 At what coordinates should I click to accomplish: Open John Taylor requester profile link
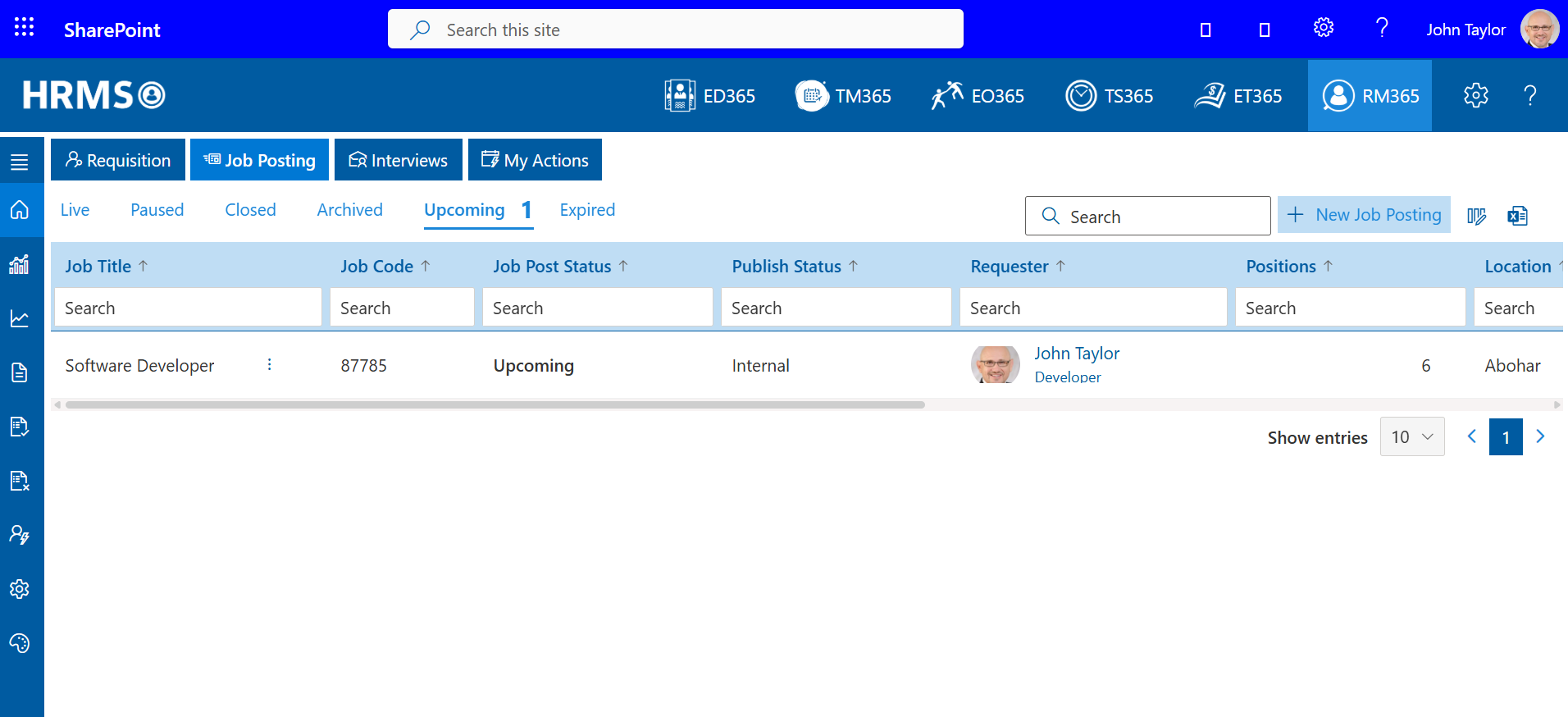tap(1076, 354)
